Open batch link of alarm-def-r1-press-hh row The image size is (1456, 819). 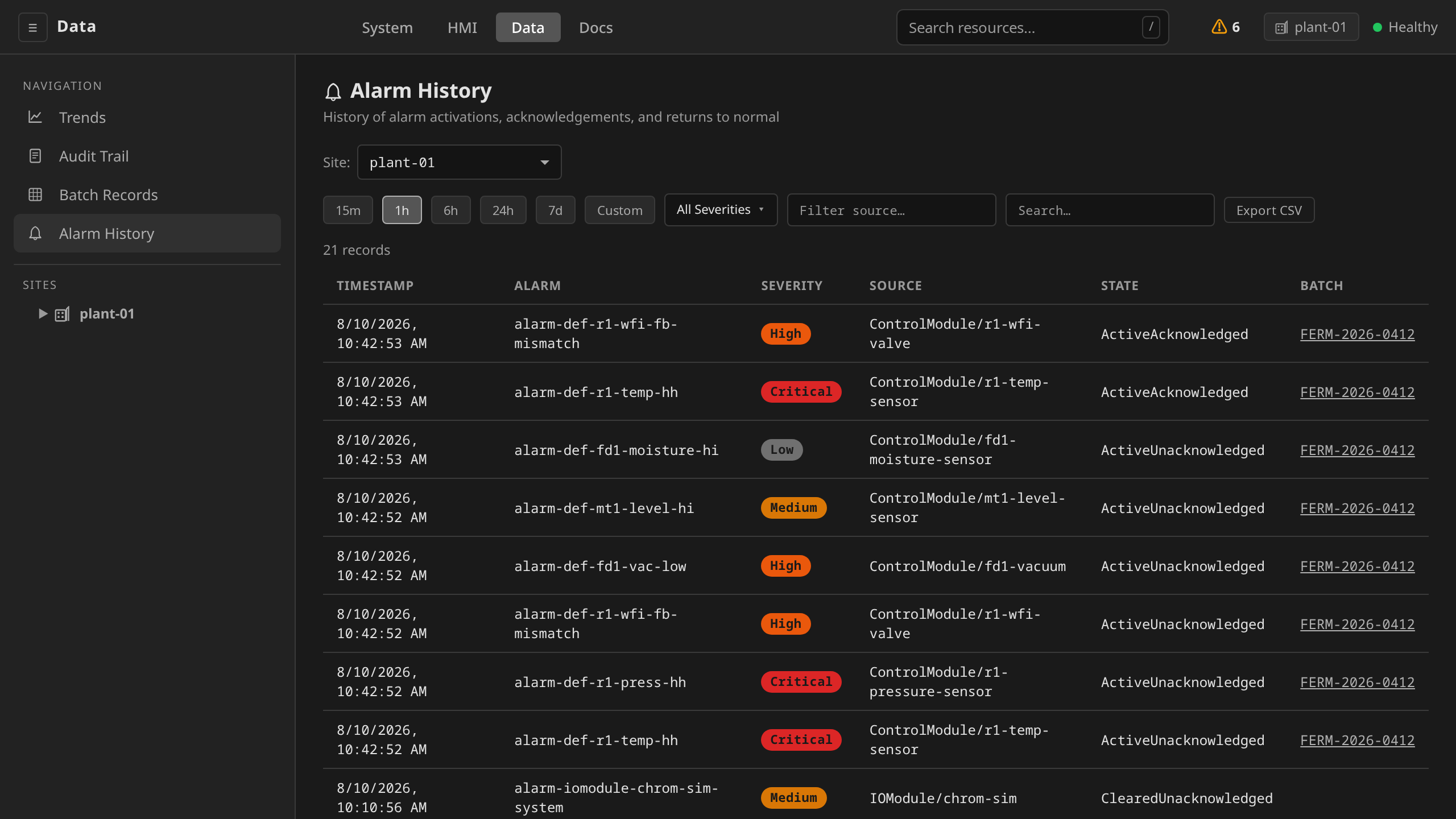pyautogui.click(x=1357, y=682)
